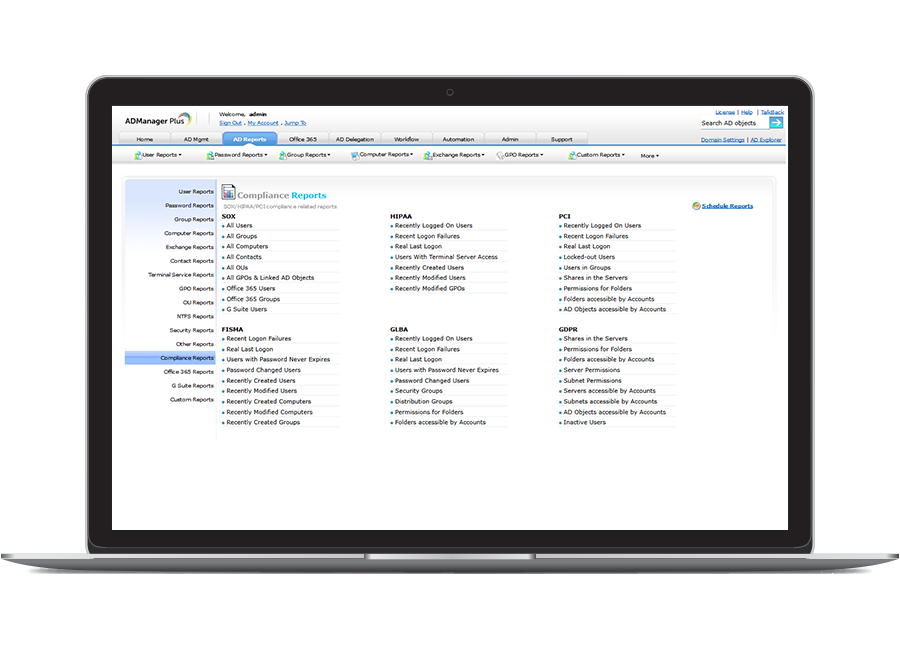The height and width of the screenshot is (650, 900).
Task: Open Custom Reports via its toolbar icon
Action: point(570,155)
